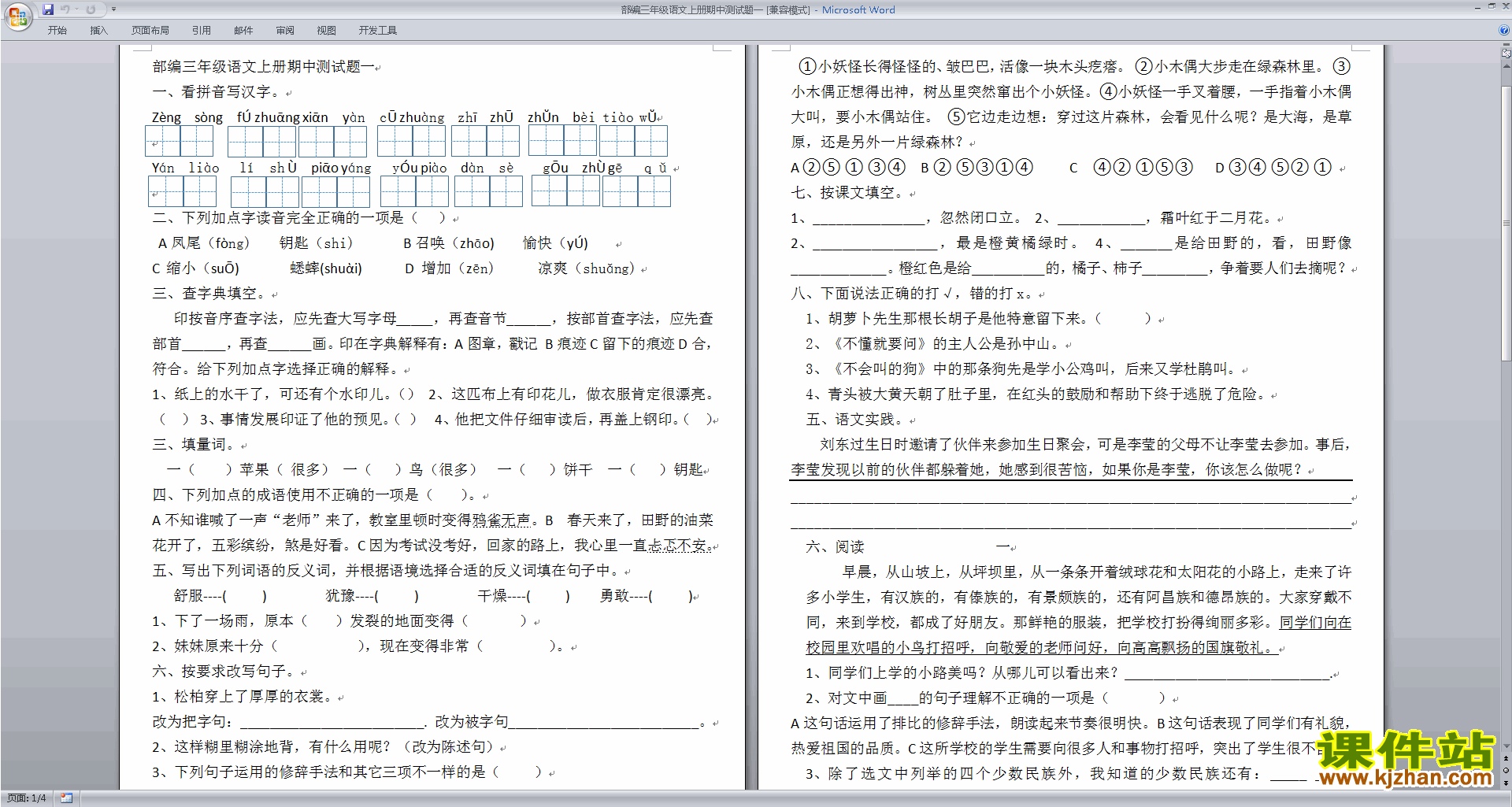Open Word Help via question mark
Image resolution: width=1512 pixels, height=807 pixels.
1504,30
